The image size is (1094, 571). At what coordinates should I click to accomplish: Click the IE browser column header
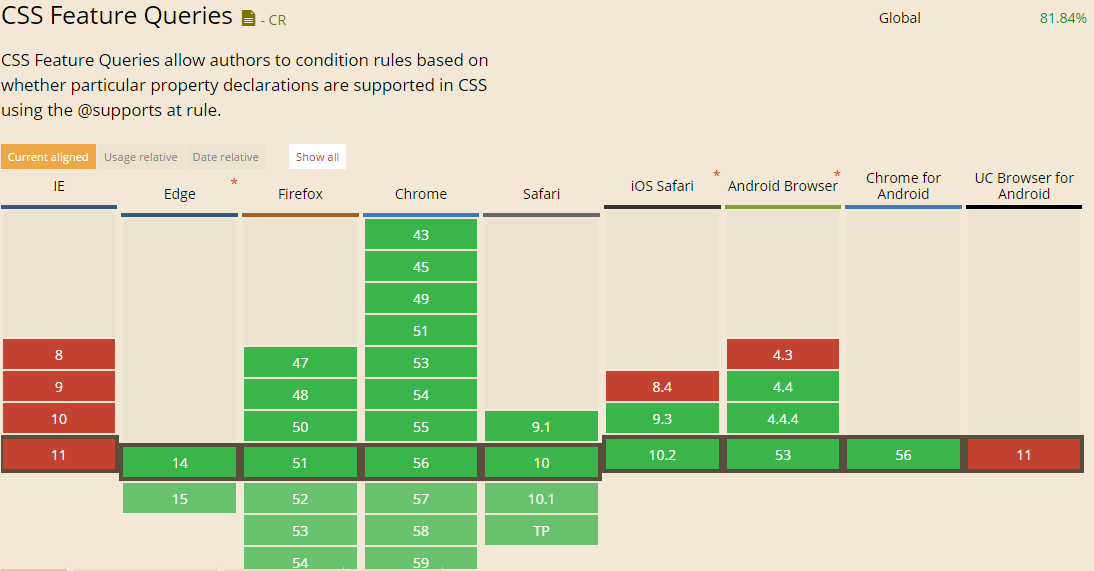59,186
